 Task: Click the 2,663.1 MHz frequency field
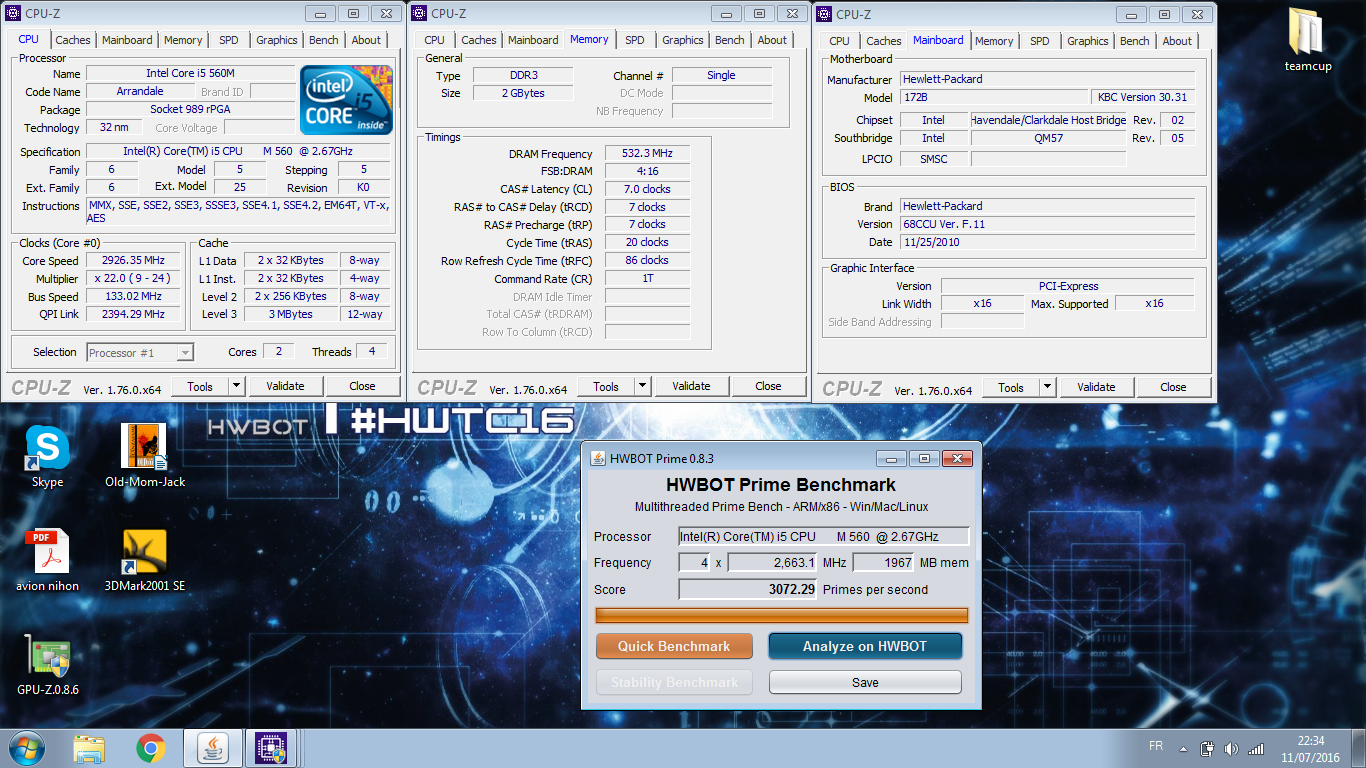(773, 562)
